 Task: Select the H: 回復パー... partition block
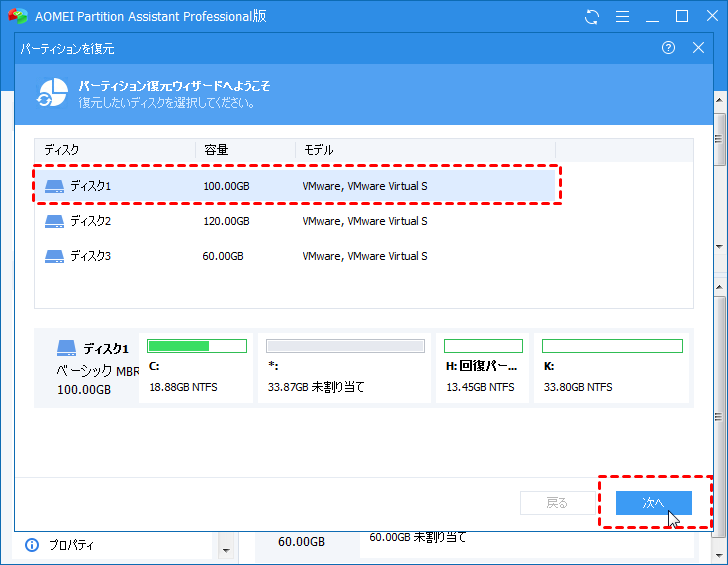(x=482, y=367)
